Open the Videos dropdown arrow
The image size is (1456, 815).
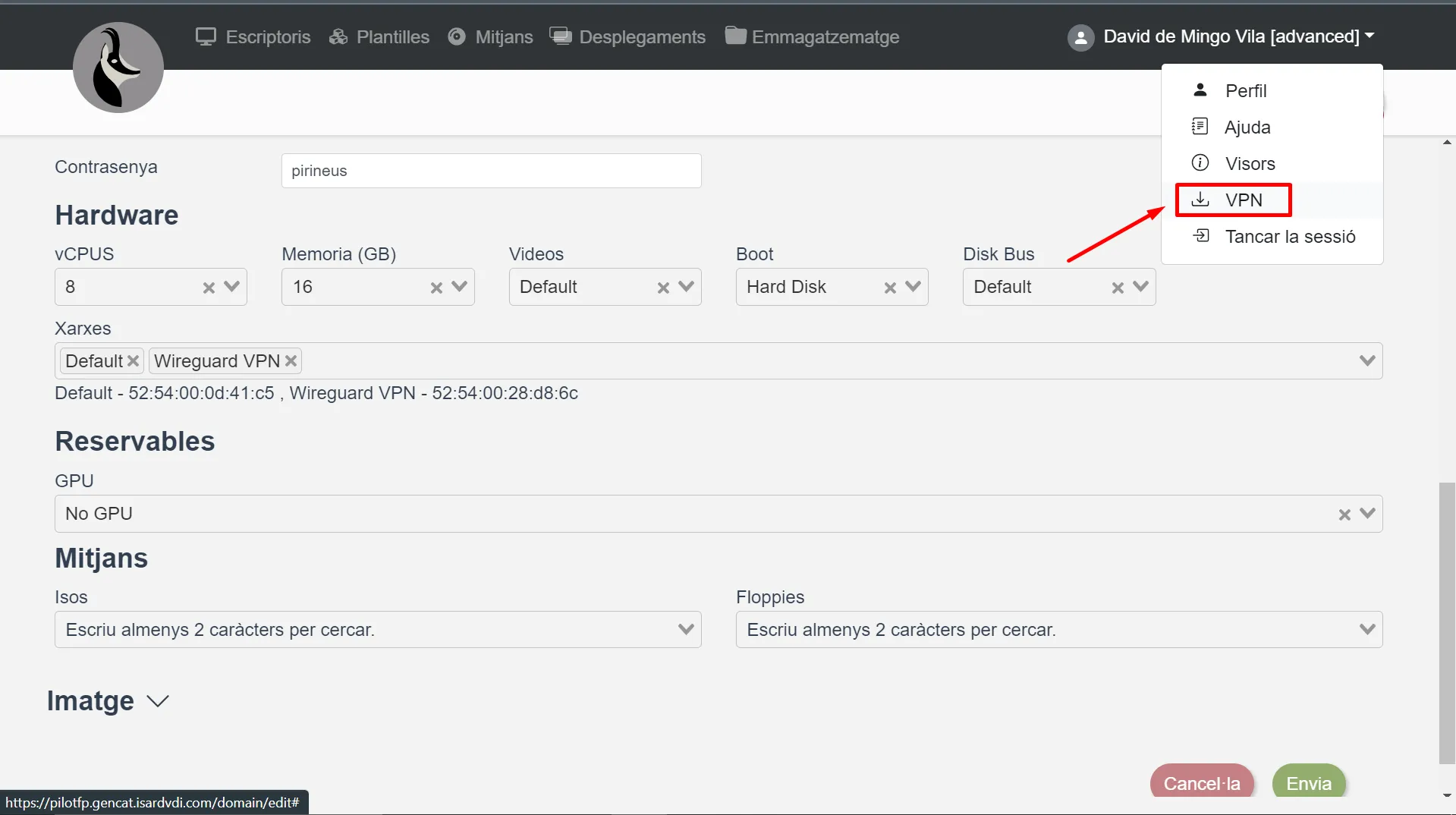coord(686,287)
